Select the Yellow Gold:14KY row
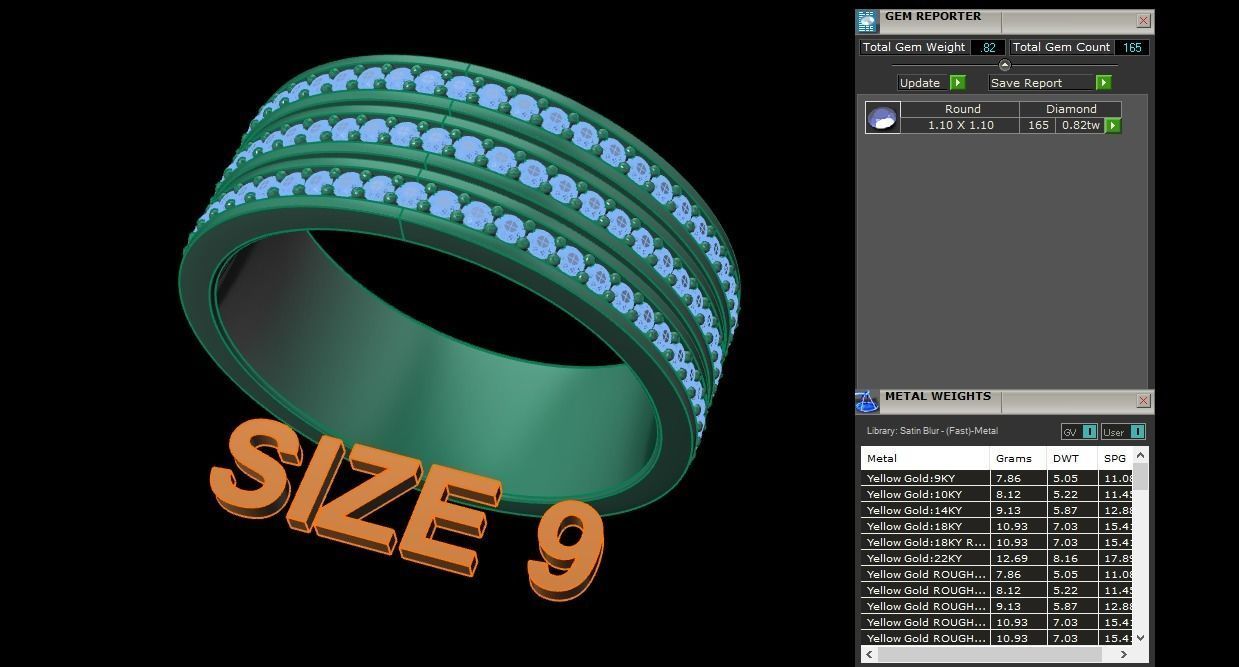 [x=997, y=510]
